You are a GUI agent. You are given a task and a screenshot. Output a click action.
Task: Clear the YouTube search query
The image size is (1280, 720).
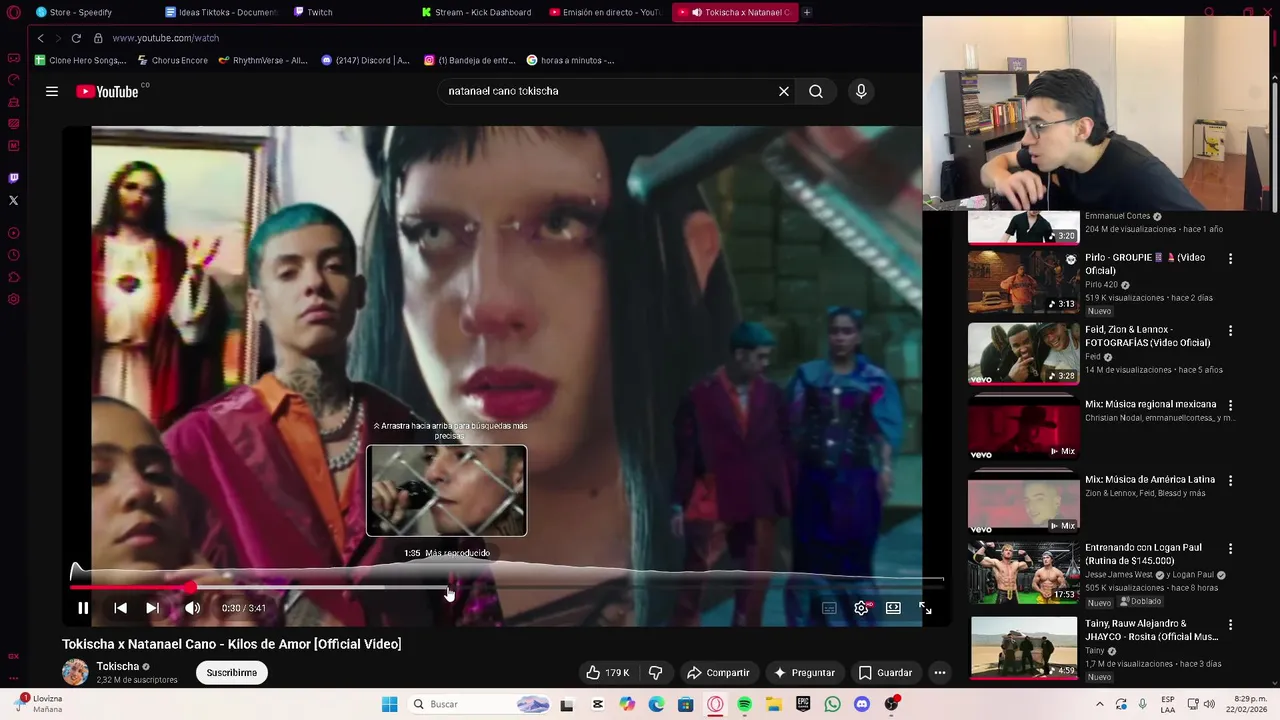(x=784, y=91)
